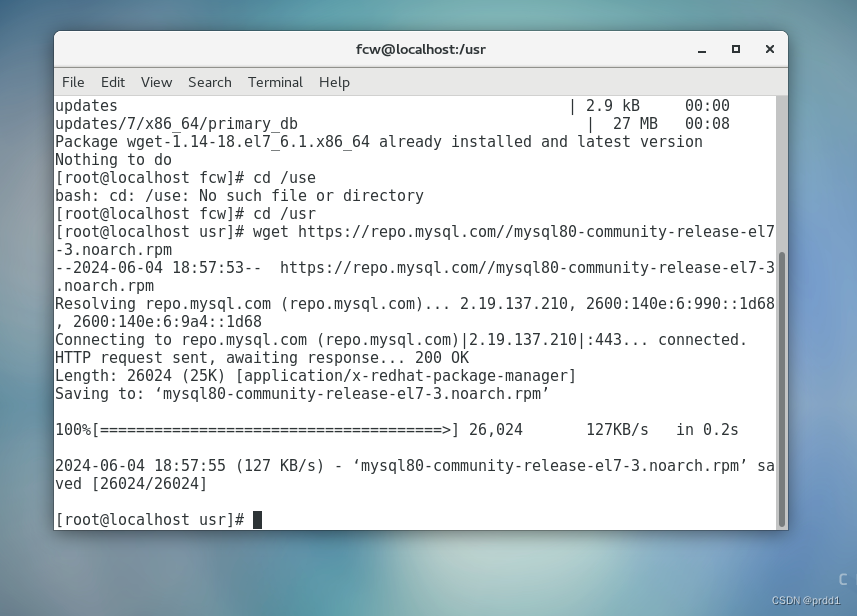Click the 'Nothing to do' line
The width and height of the screenshot is (857, 616).
pos(114,160)
